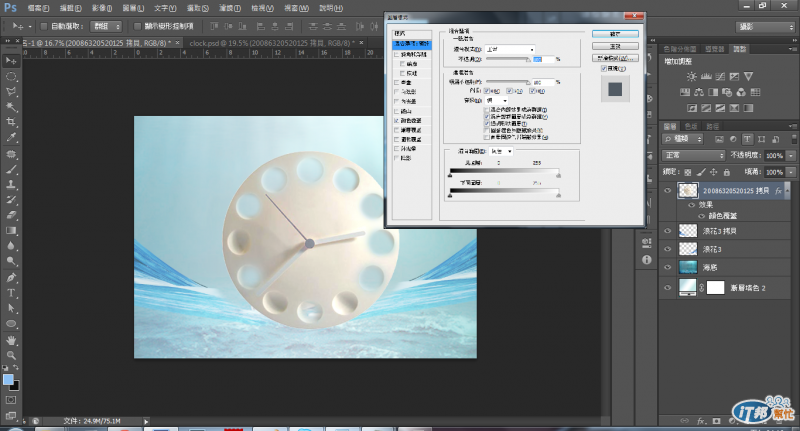The height and width of the screenshot is (431, 800).
Task: Add an Invert adjustment layer
Action: click(692, 108)
